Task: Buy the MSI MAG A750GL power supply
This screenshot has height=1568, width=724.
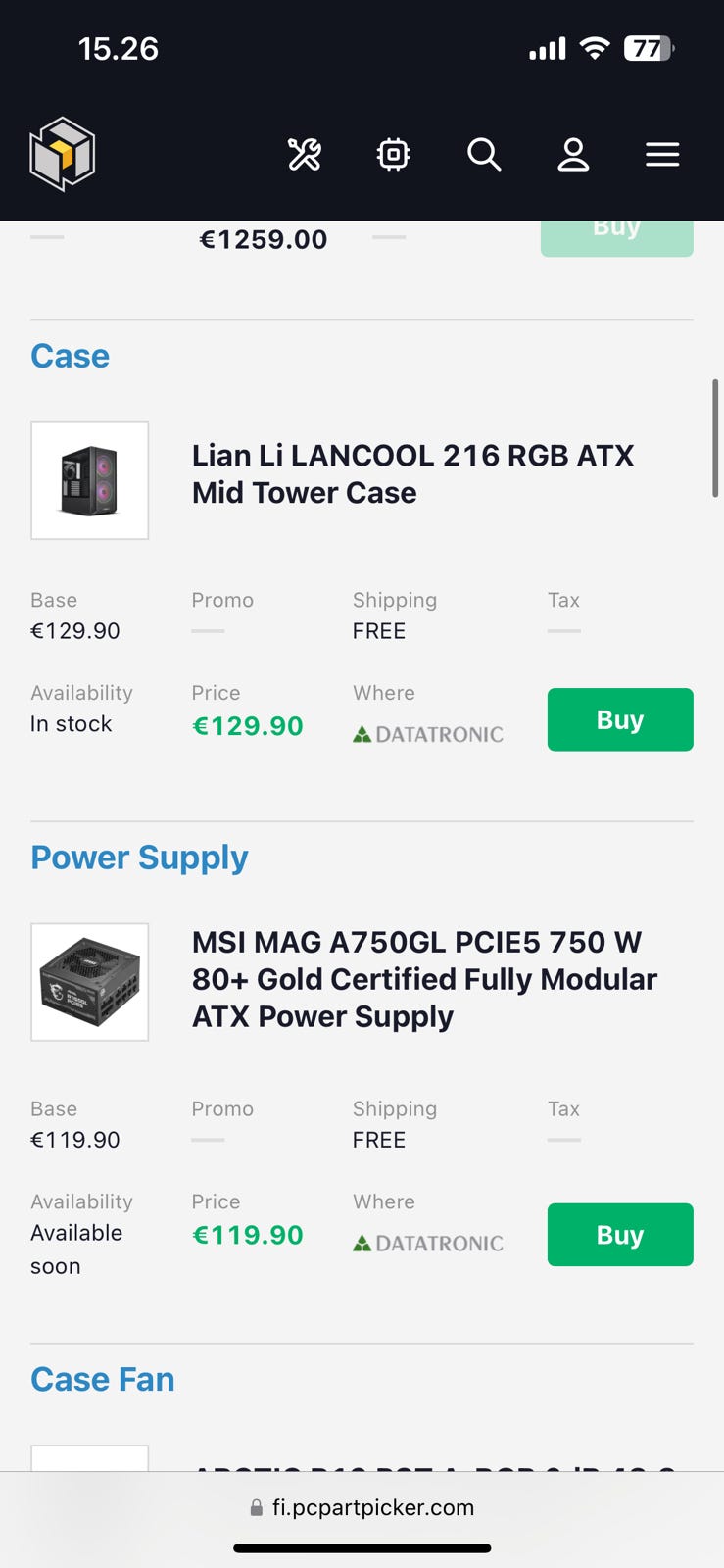Action: [619, 1235]
